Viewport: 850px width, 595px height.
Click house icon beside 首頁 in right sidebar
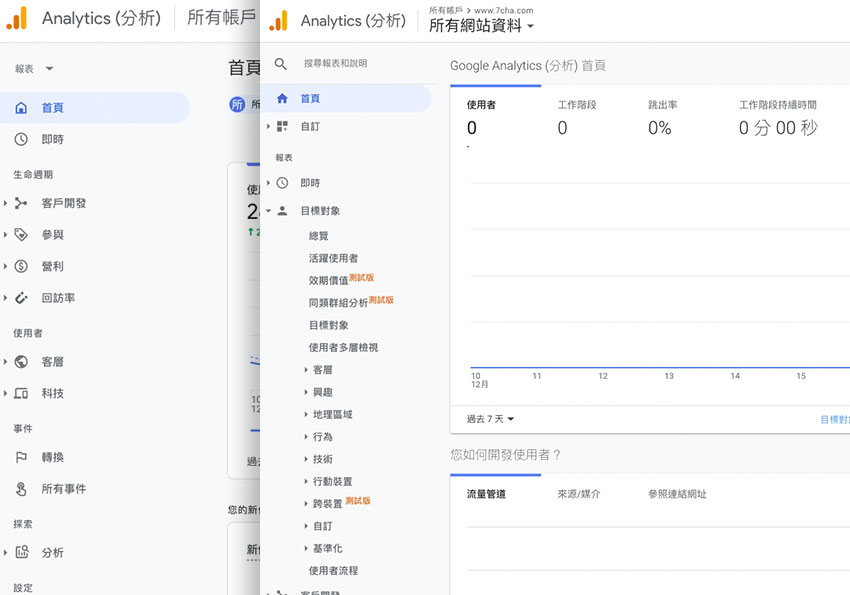coord(282,98)
